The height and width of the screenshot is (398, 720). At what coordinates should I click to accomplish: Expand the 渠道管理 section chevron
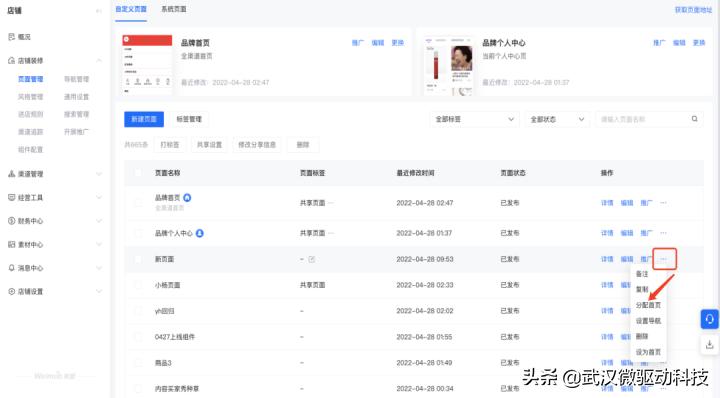[x=99, y=174]
